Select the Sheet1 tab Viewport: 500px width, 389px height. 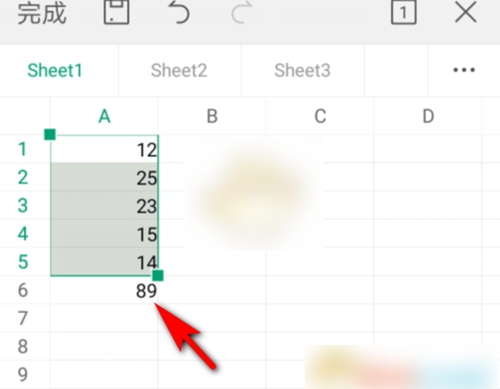tap(55, 70)
